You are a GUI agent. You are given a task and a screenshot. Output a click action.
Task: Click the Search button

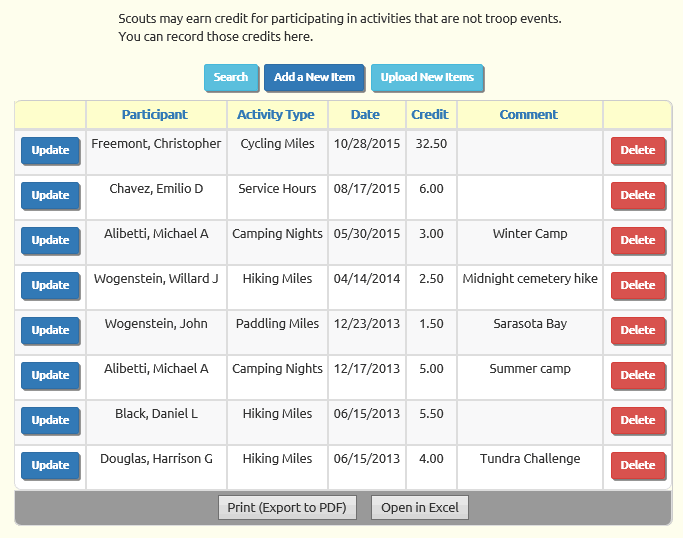tap(231, 78)
